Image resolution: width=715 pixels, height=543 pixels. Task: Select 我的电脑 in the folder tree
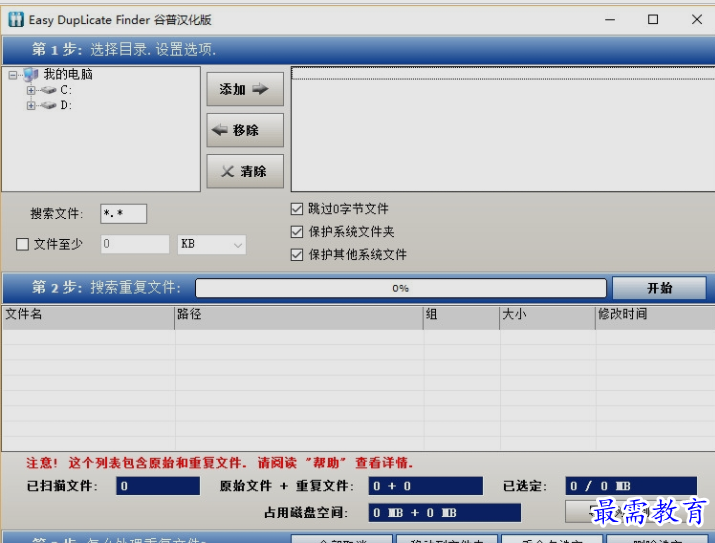pyautogui.click(x=68, y=74)
